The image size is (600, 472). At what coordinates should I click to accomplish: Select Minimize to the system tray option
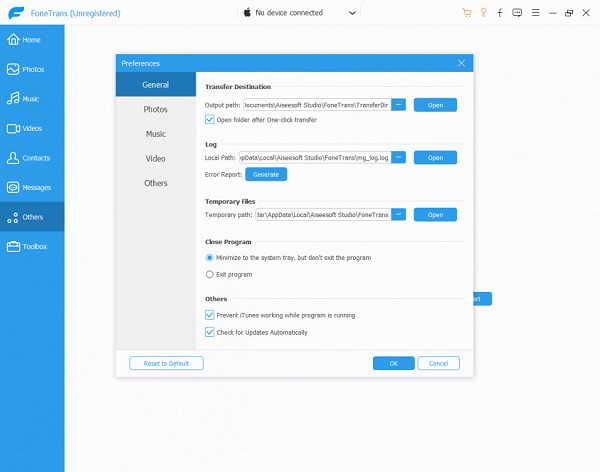pyautogui.click(x=209, y=258)
